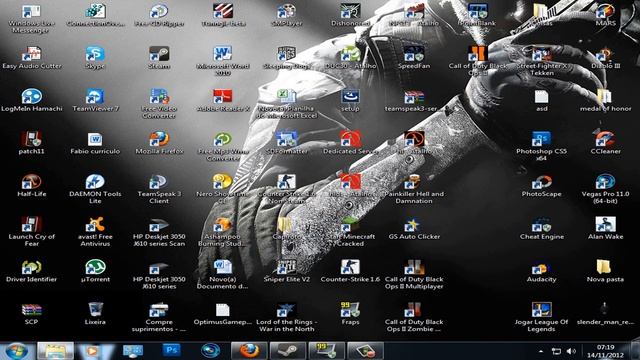640x360 pixels.
Task: Select Launch Cry of Fear icon
Action: click(31, 225)
